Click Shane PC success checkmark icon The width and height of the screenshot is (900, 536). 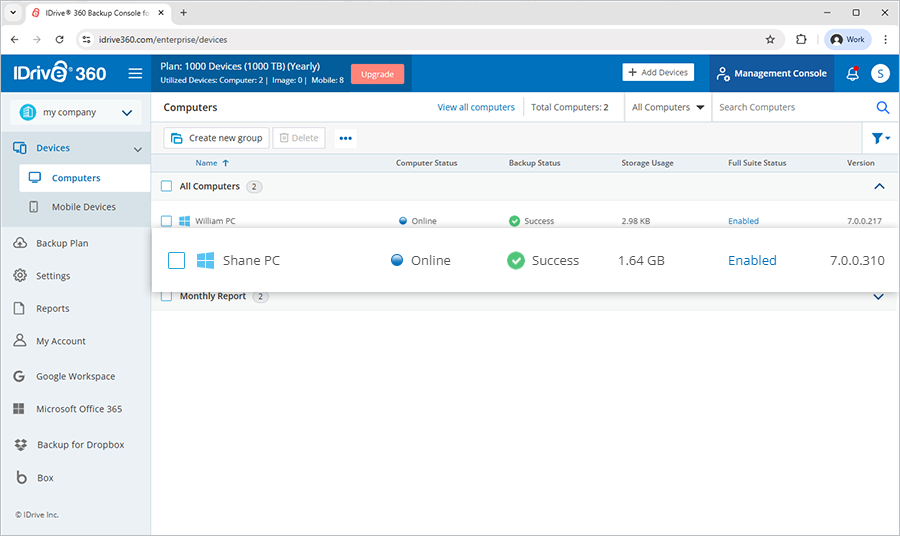pyautogui.click(x=515, y=261)
